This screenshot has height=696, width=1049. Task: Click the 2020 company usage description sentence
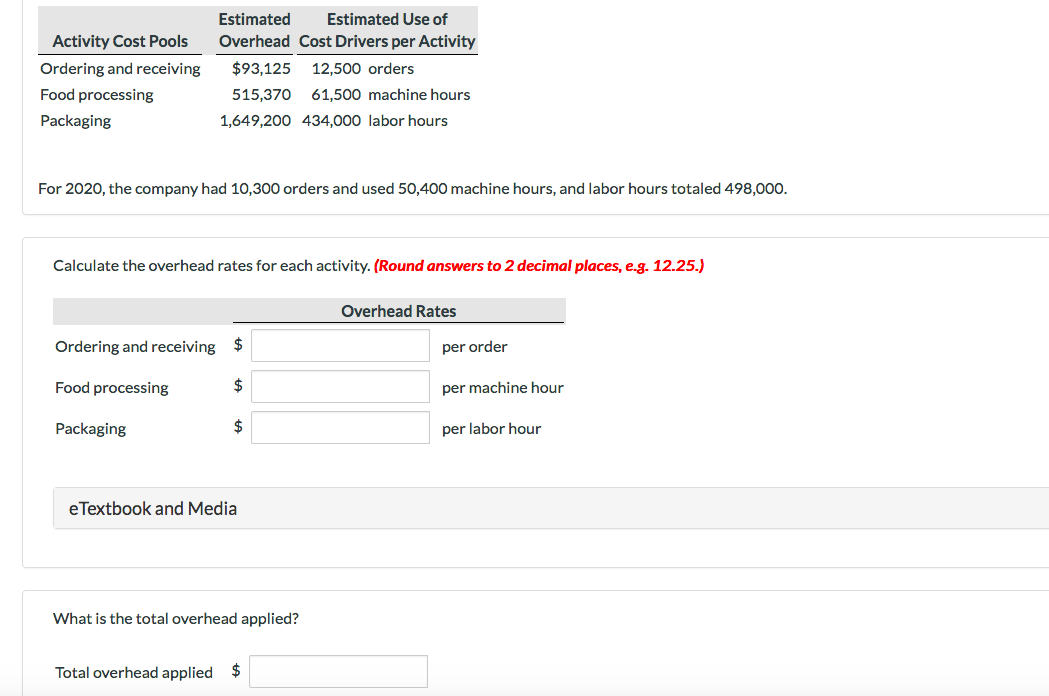pos(413,188)
